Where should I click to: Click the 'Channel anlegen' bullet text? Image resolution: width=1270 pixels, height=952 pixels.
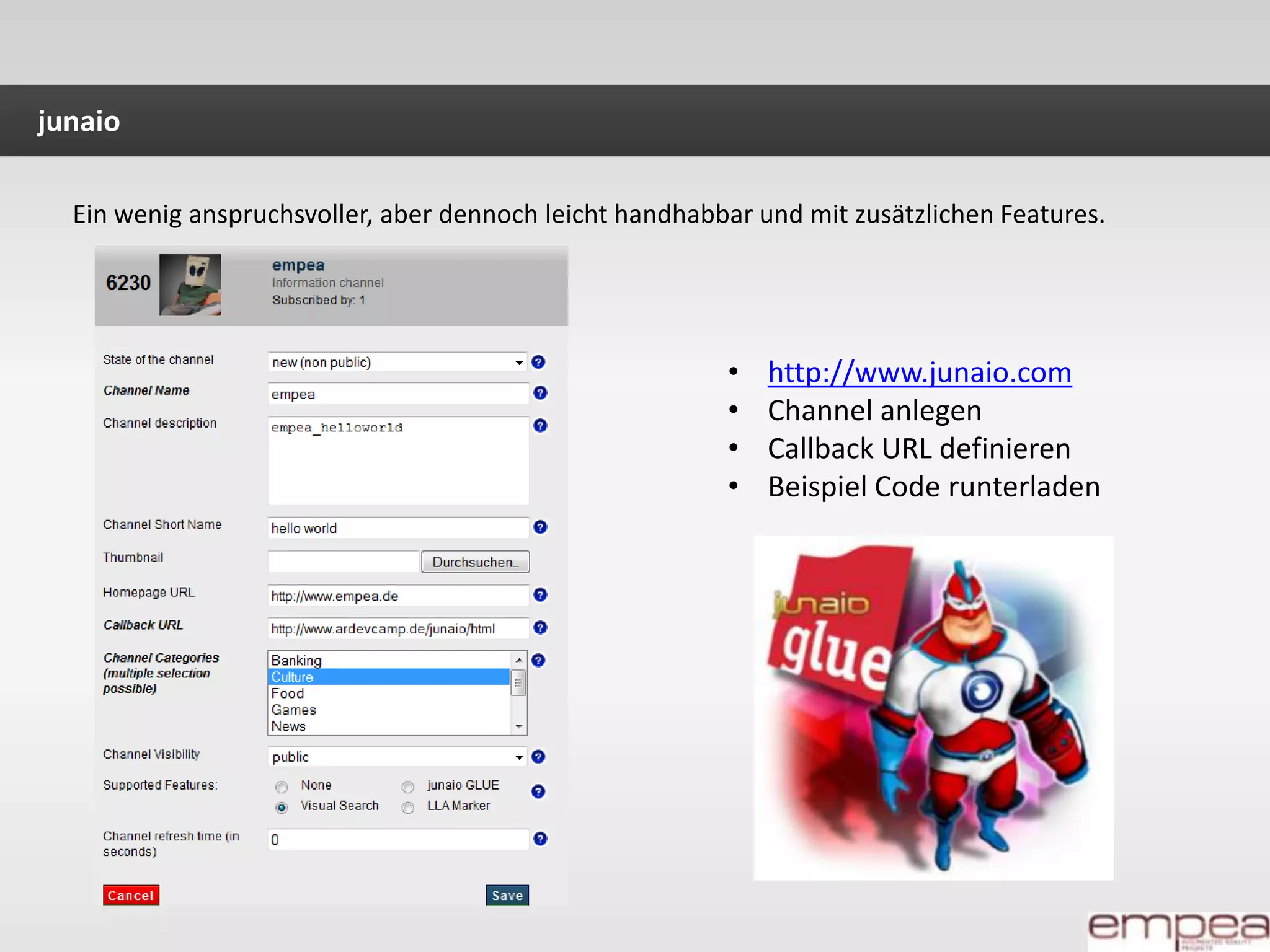click(x=874, y=410)
